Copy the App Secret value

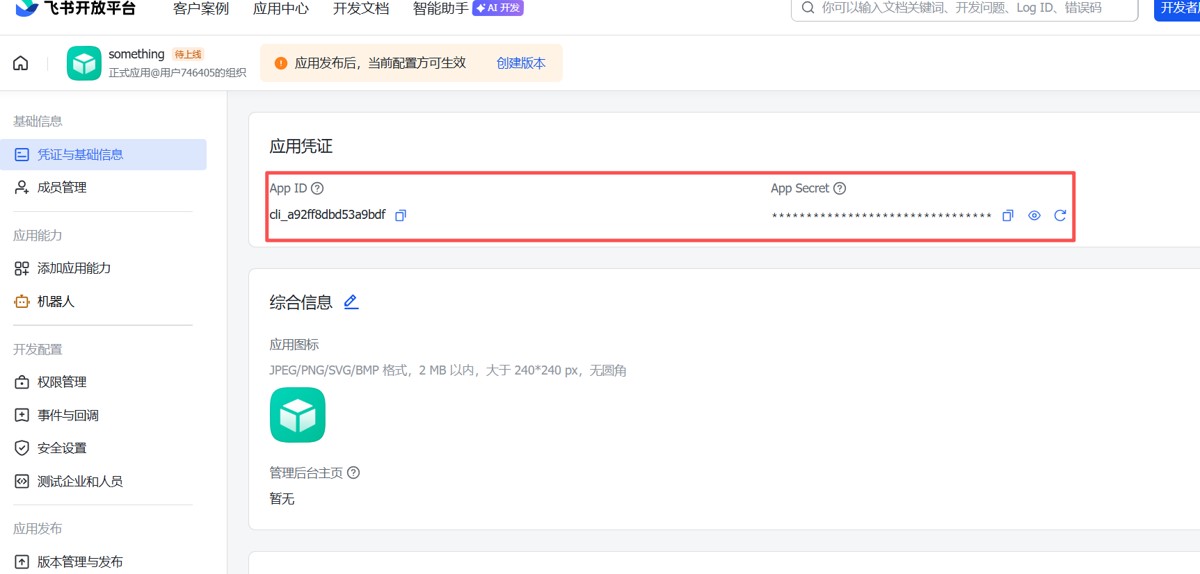click(1008, 215)
